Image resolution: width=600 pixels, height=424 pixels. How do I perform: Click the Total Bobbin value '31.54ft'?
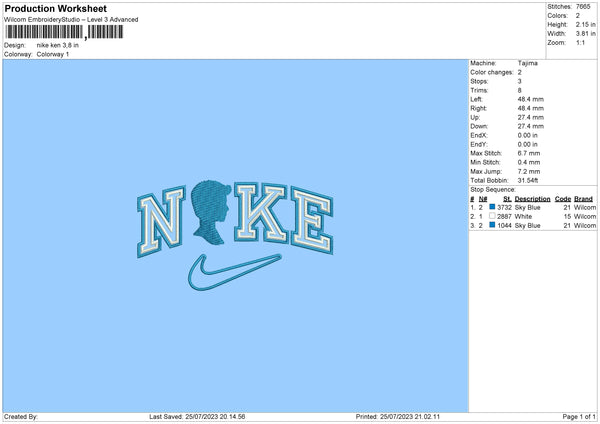[528, 181]
